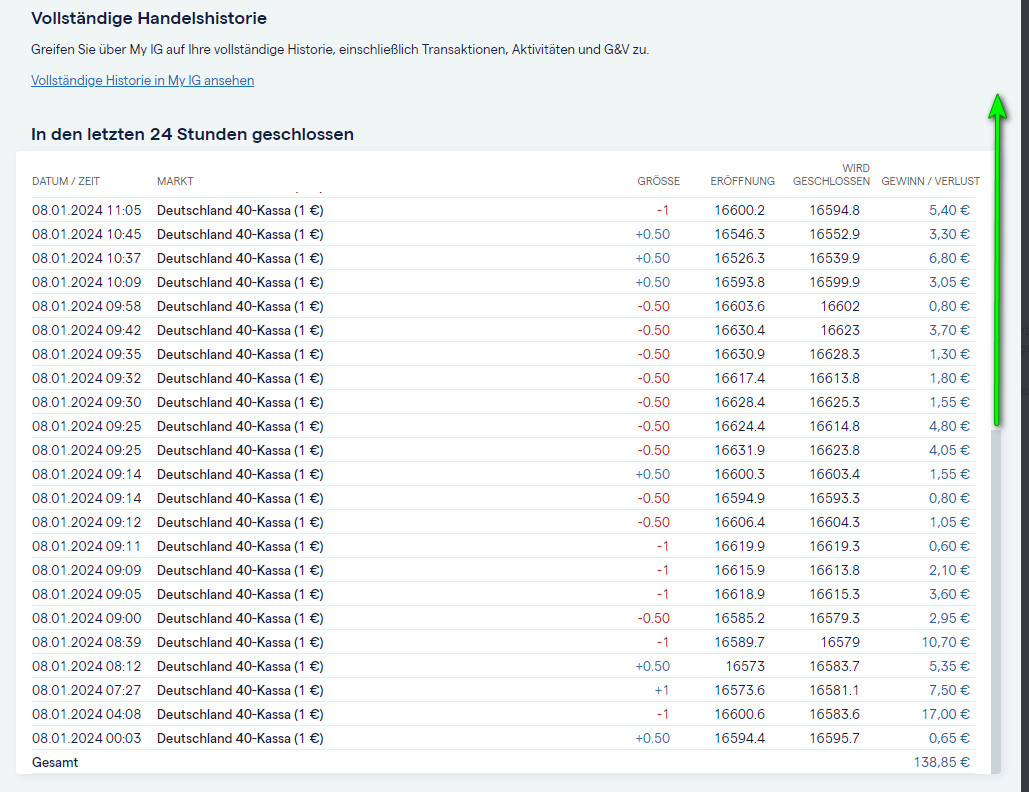This screenshot has height=792, width=1029.
Task: Select the 08.01.2024 11:05 date cell
Action: click(x=87, y=210)
